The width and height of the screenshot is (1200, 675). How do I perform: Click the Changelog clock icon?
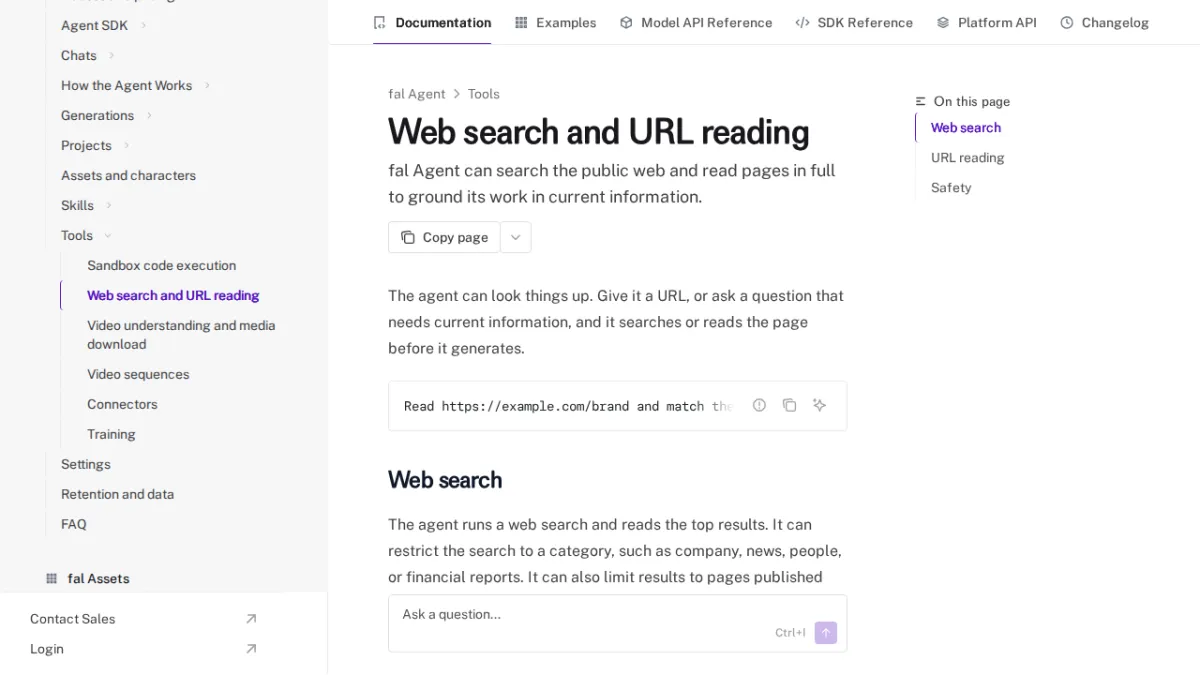[1067, 22]
